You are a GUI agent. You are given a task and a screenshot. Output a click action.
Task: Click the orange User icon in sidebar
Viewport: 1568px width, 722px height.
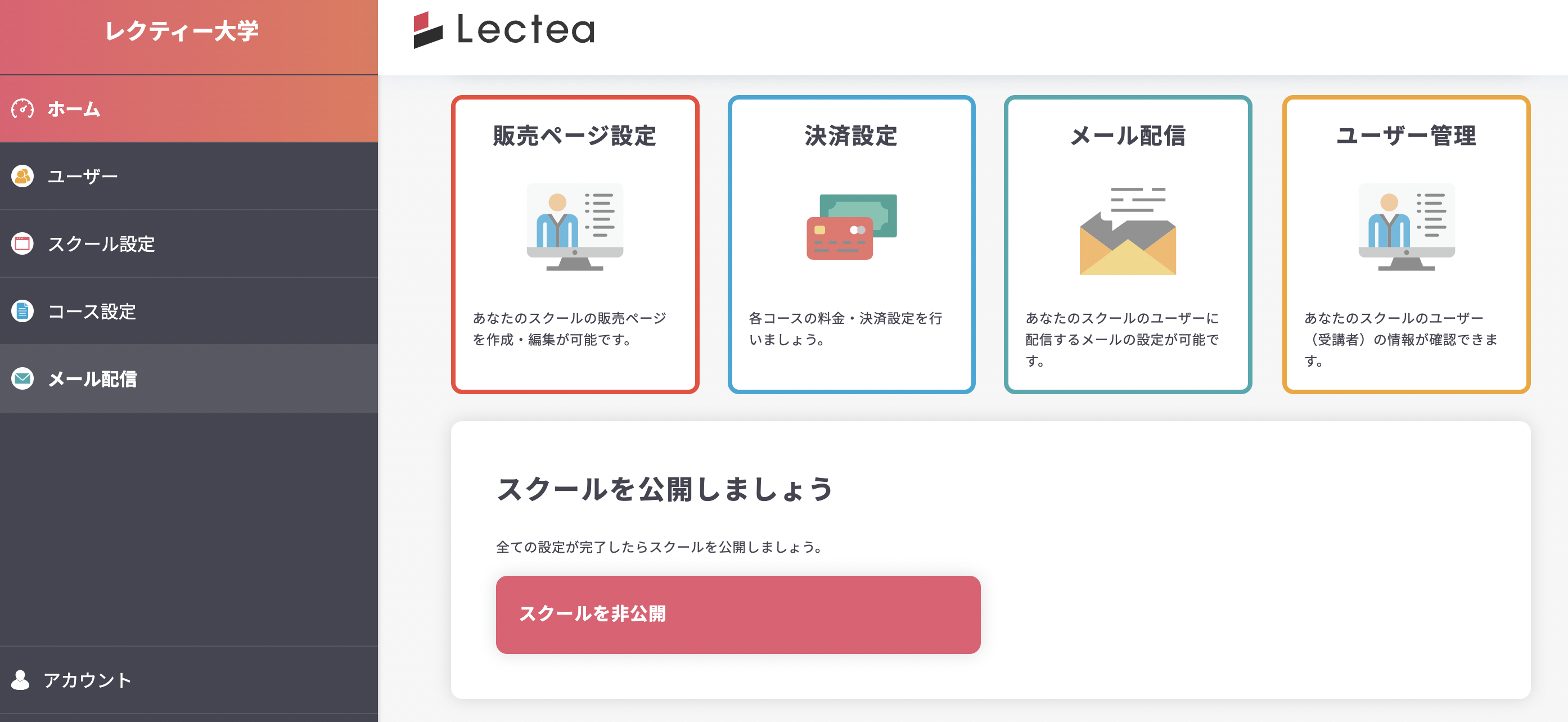point(22,177)
